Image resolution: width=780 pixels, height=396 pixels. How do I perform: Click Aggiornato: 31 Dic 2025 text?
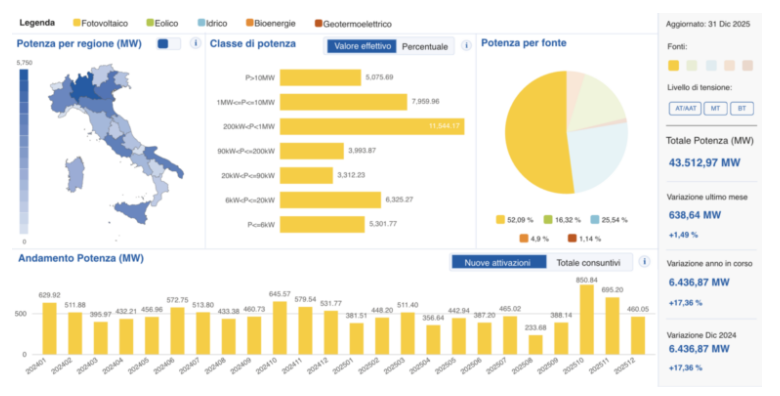click(708, 24)
